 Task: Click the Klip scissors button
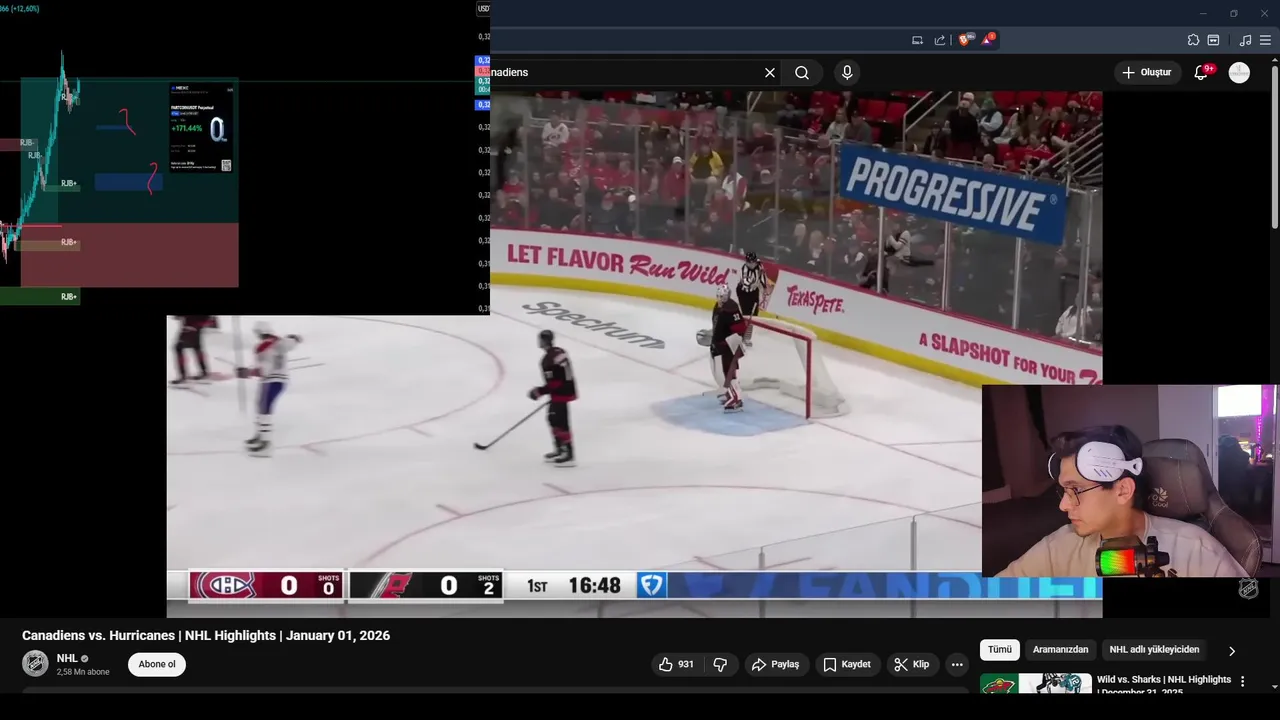click(912, 664)
